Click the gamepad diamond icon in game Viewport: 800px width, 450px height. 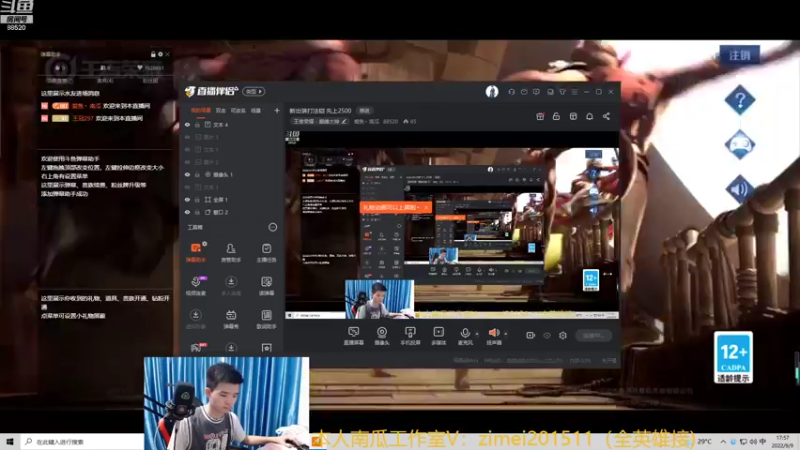[740, 144]
